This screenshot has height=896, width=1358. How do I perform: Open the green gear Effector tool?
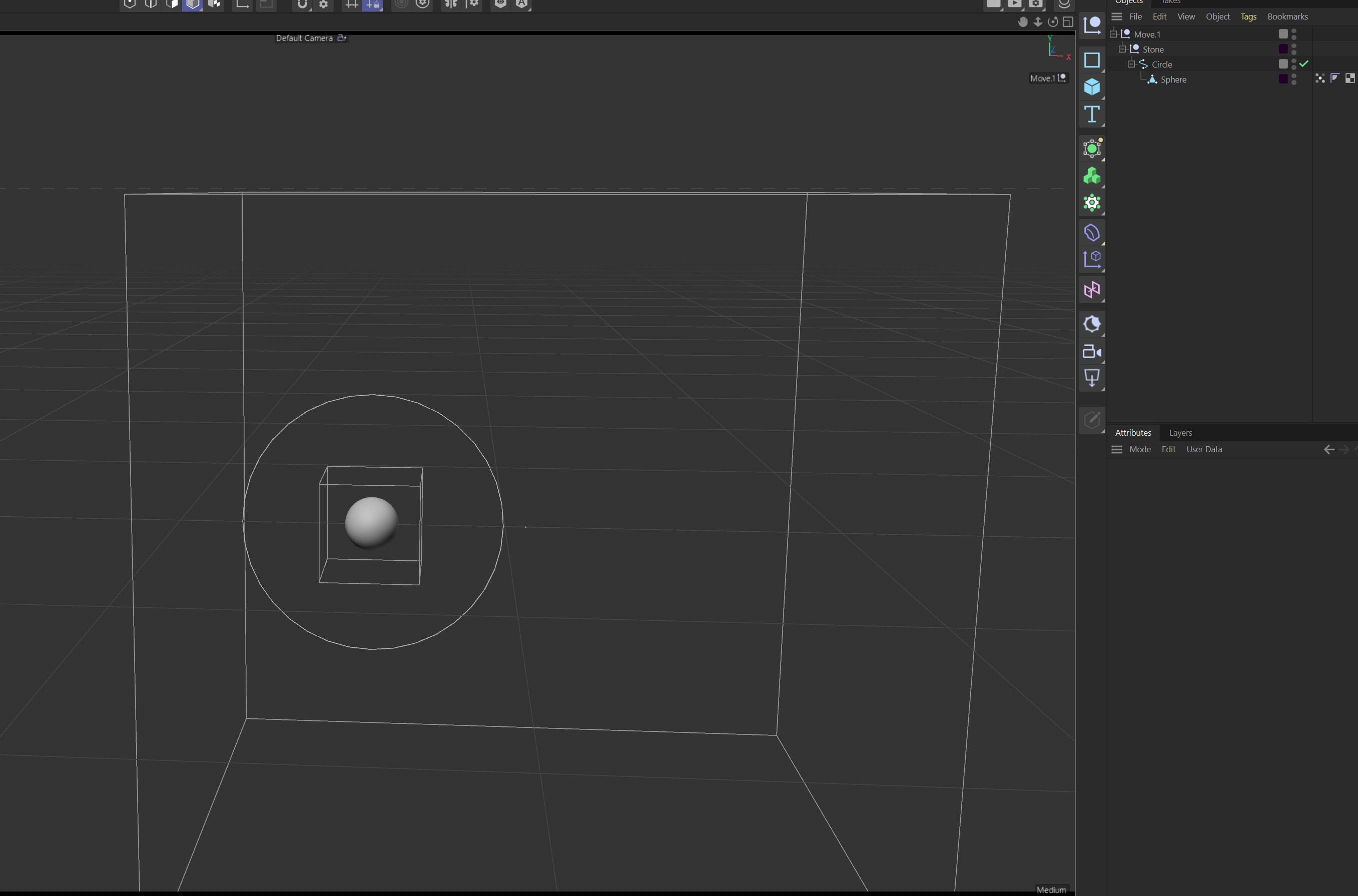[1092, 203]
